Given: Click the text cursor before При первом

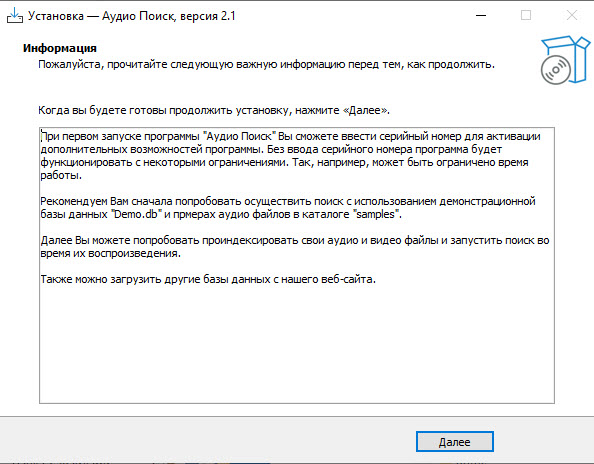Looking at the screenshot, I should 41,136.
